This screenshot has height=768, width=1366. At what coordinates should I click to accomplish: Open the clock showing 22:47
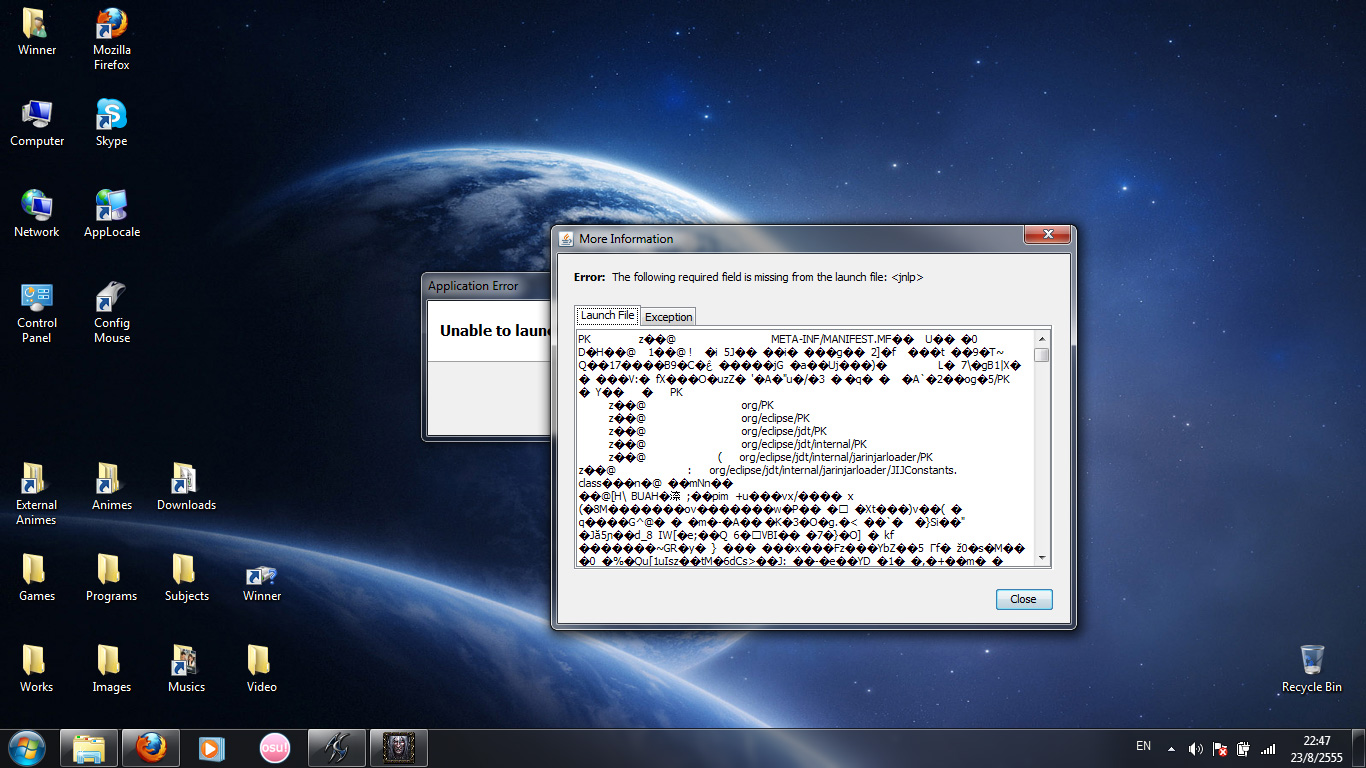coord(1316,749)
